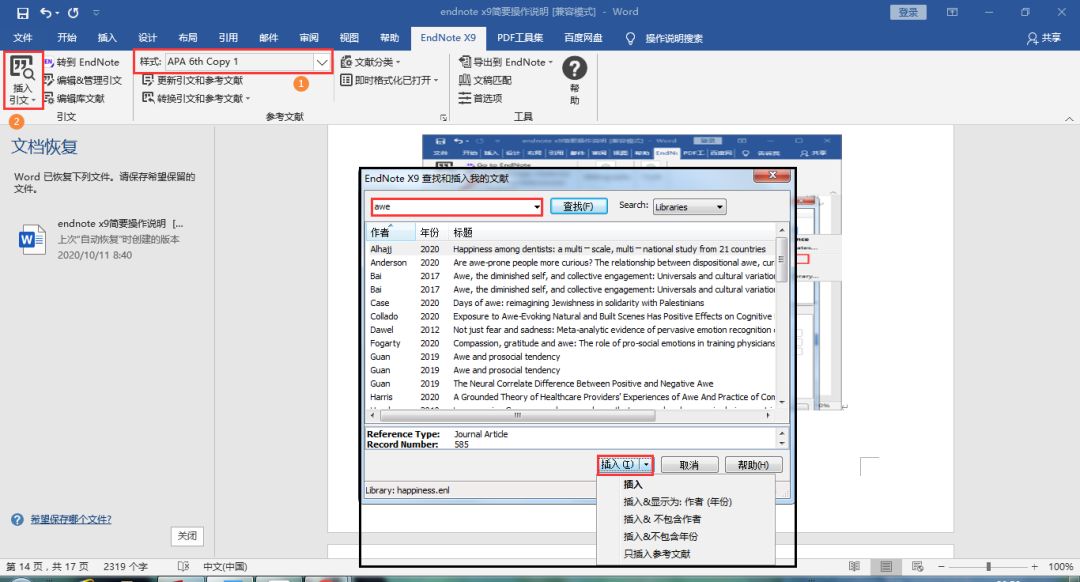Select the Anderson 2020 reference row
Image resolution: width=1080 pixels, height=582 pixels.
(570, 262)
